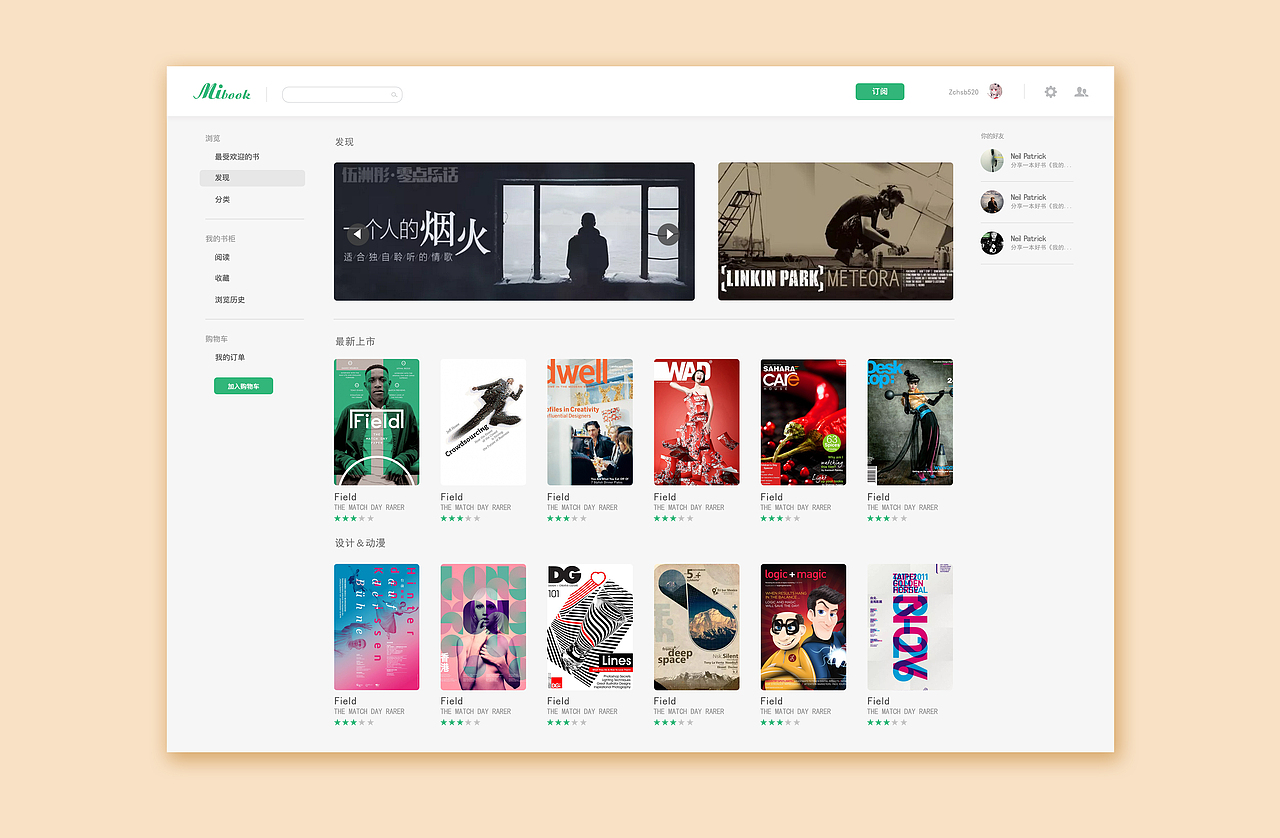Screen dimensions: 1280x838
Task: Click the second Neil Patrick friend avatar
Action: pos(992,202)
